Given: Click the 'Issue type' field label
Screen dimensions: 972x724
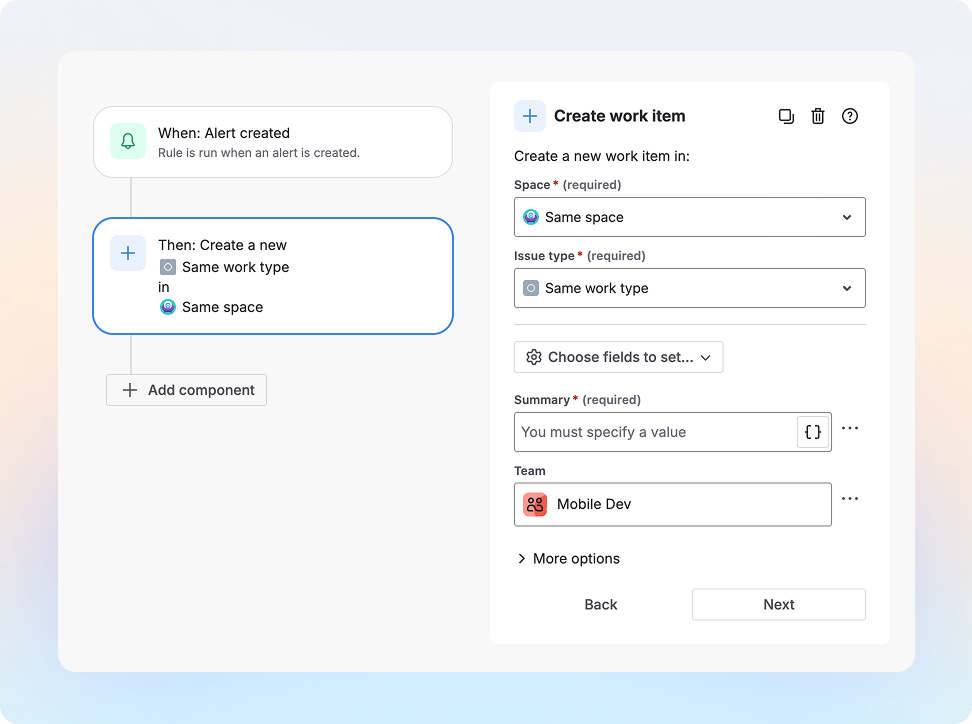Looking at the screenshot, I should [544, 256].
